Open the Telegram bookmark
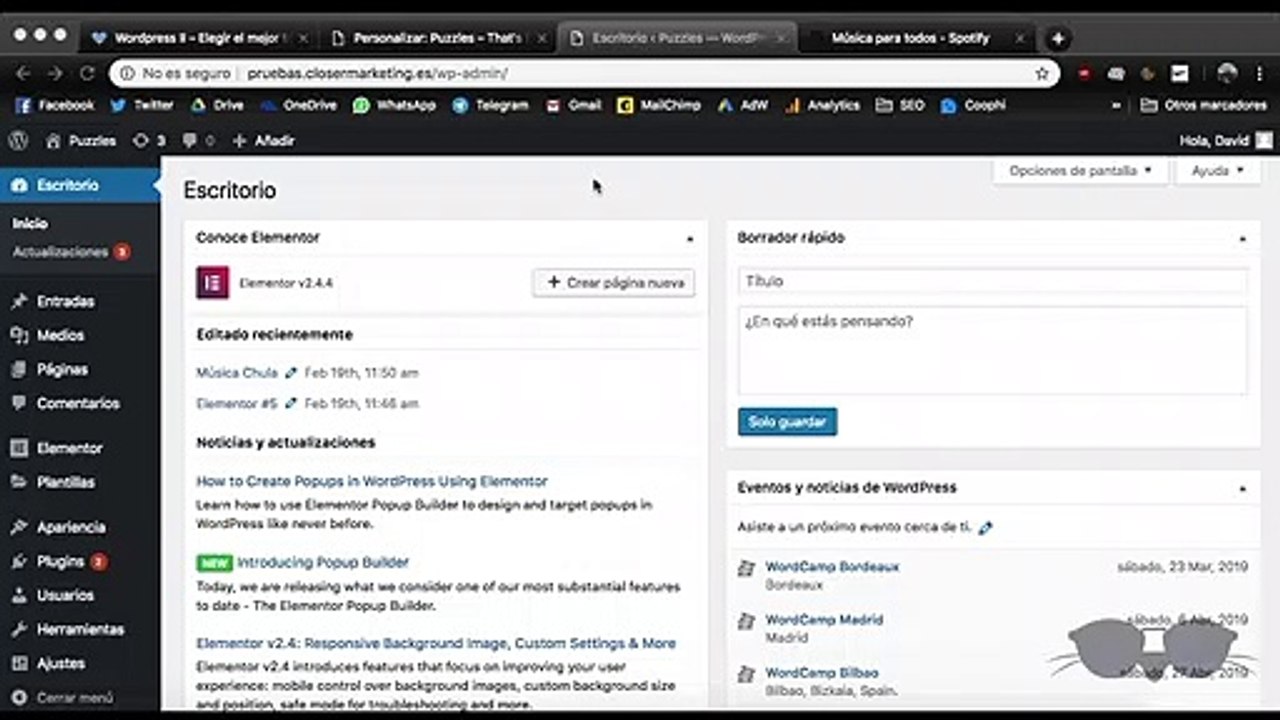 490,105
